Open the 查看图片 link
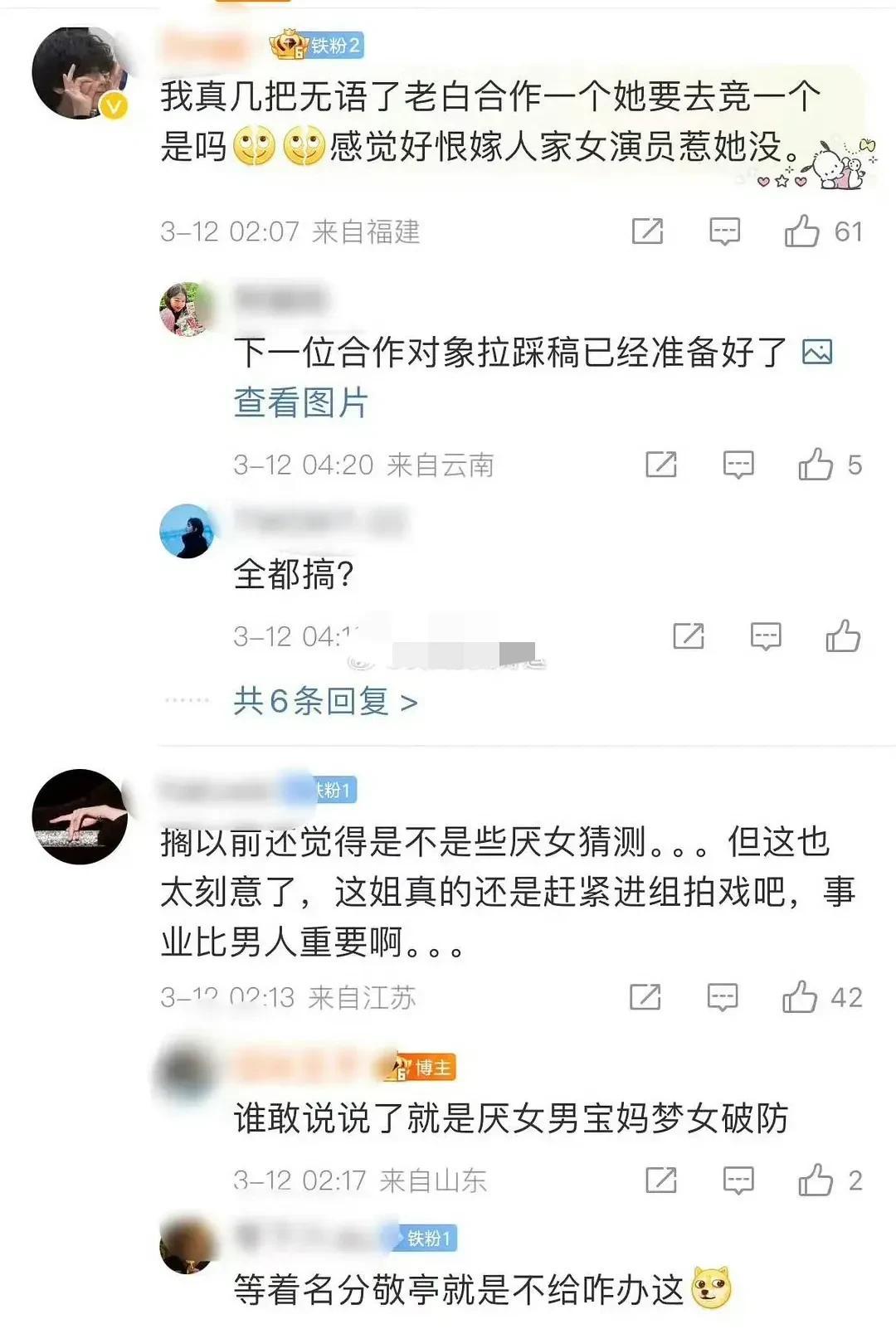This screenshot has height=1329, width=896. [x=300, y=402]
